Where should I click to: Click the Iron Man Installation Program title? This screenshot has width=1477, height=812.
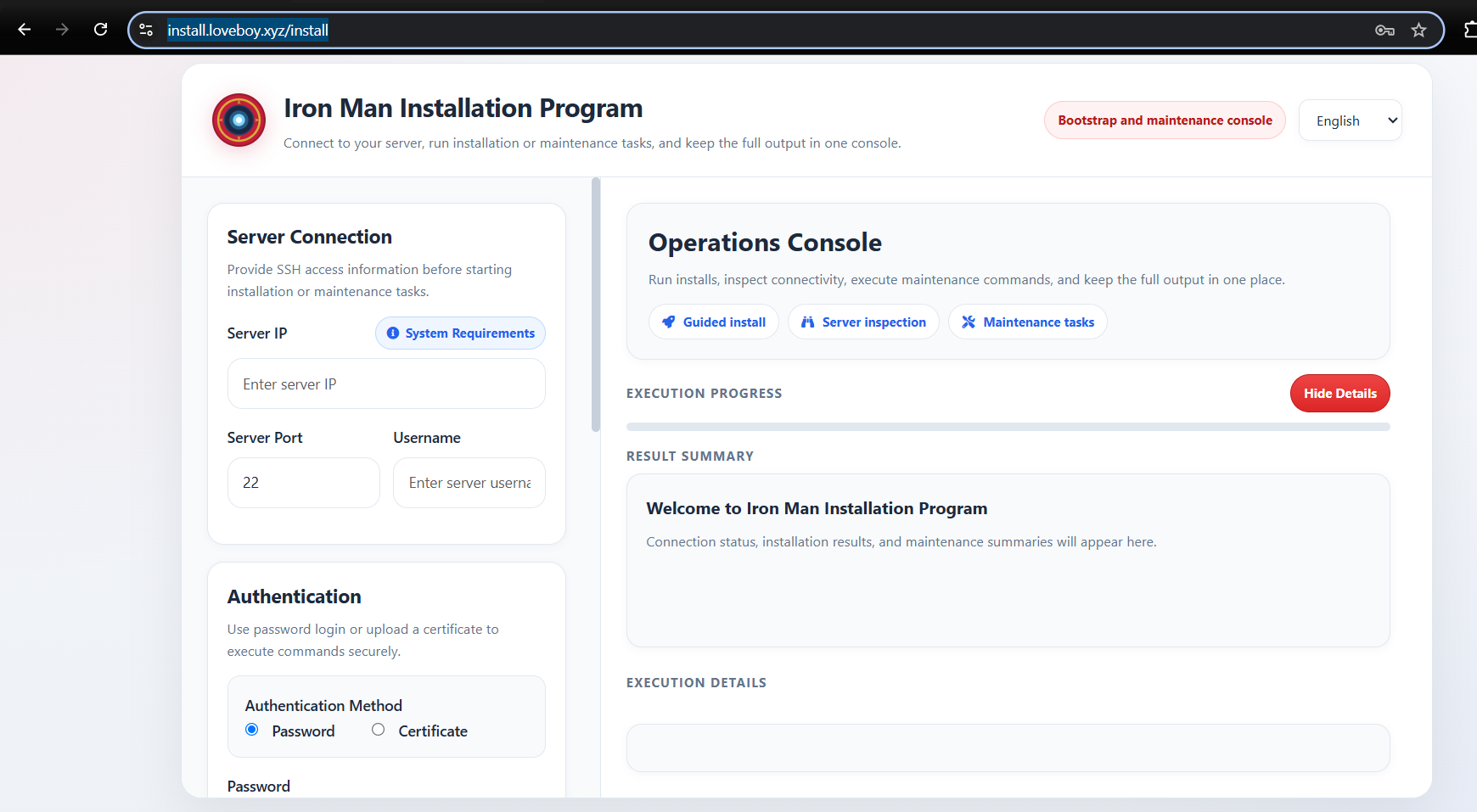pos(463,109)
